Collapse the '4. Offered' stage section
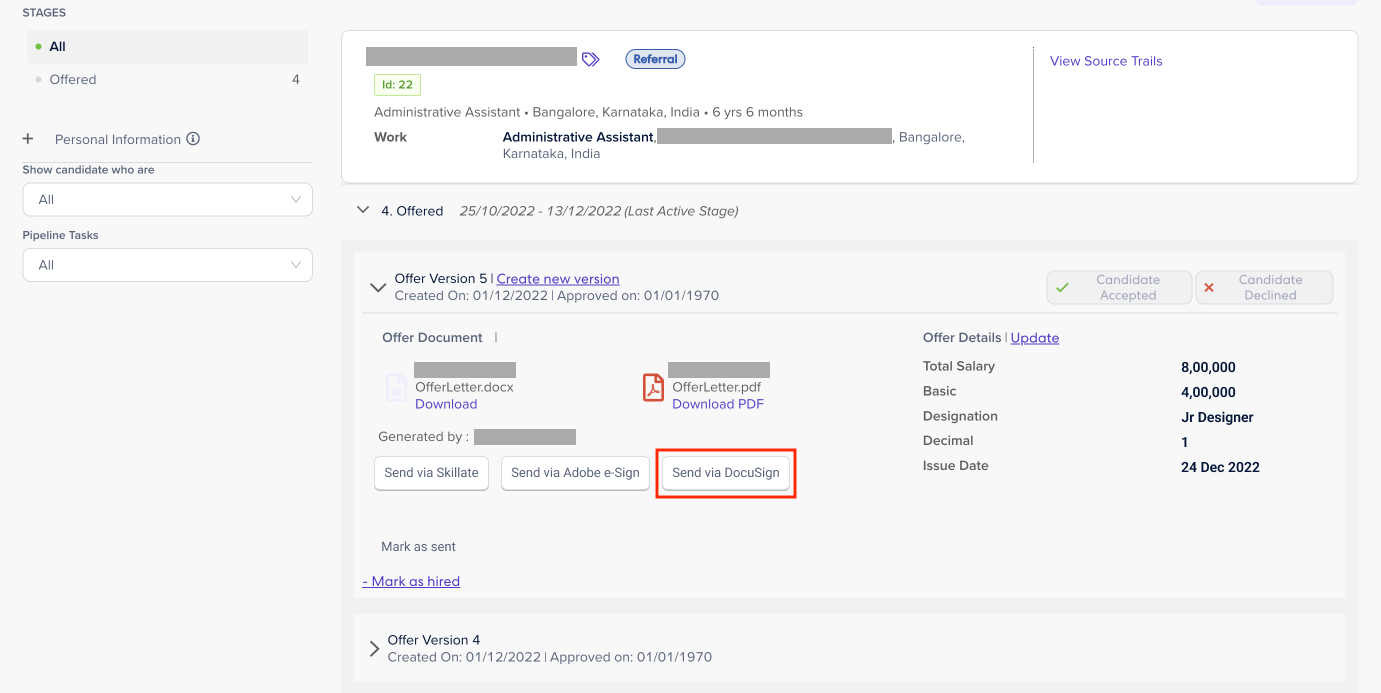 [x=363, y=210]
